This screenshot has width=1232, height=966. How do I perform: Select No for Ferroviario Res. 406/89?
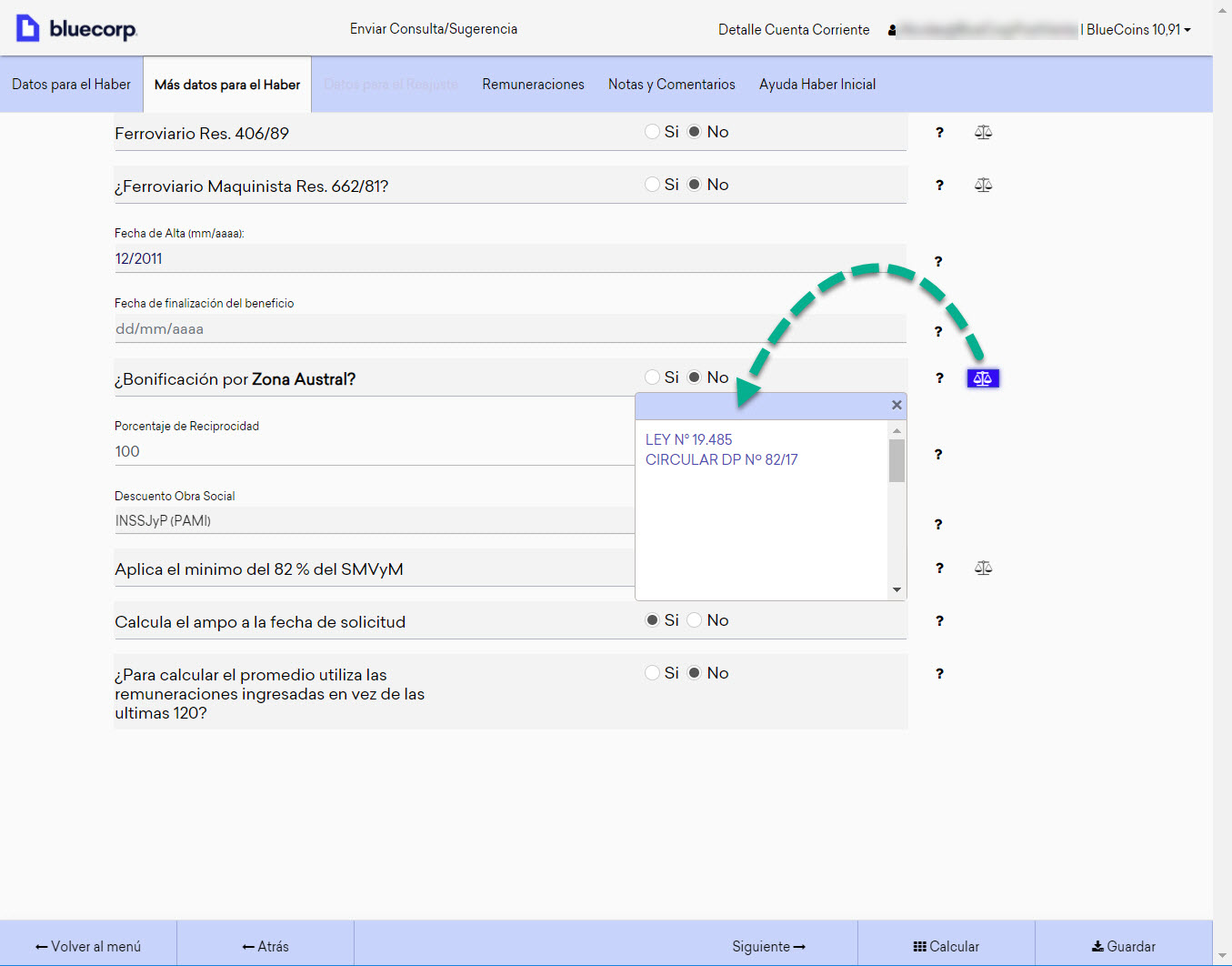click(694, 132)
